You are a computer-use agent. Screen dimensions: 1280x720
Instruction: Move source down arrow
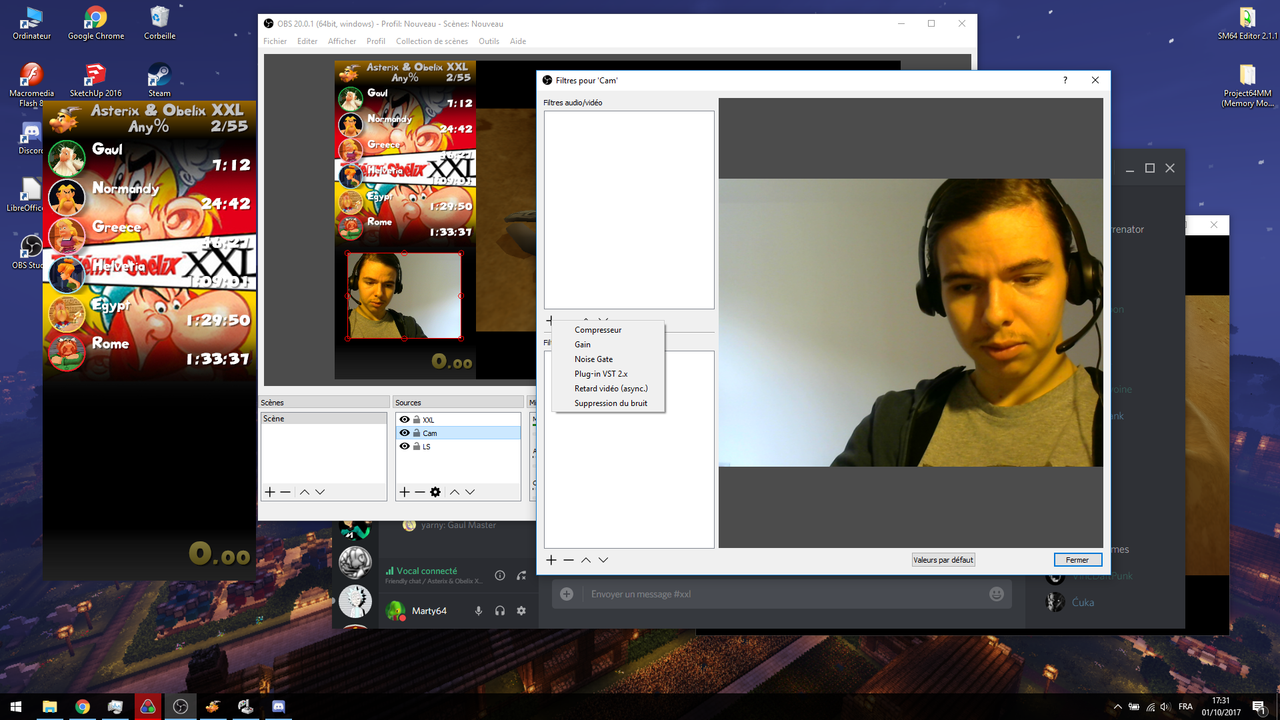(x=470, y=492)
